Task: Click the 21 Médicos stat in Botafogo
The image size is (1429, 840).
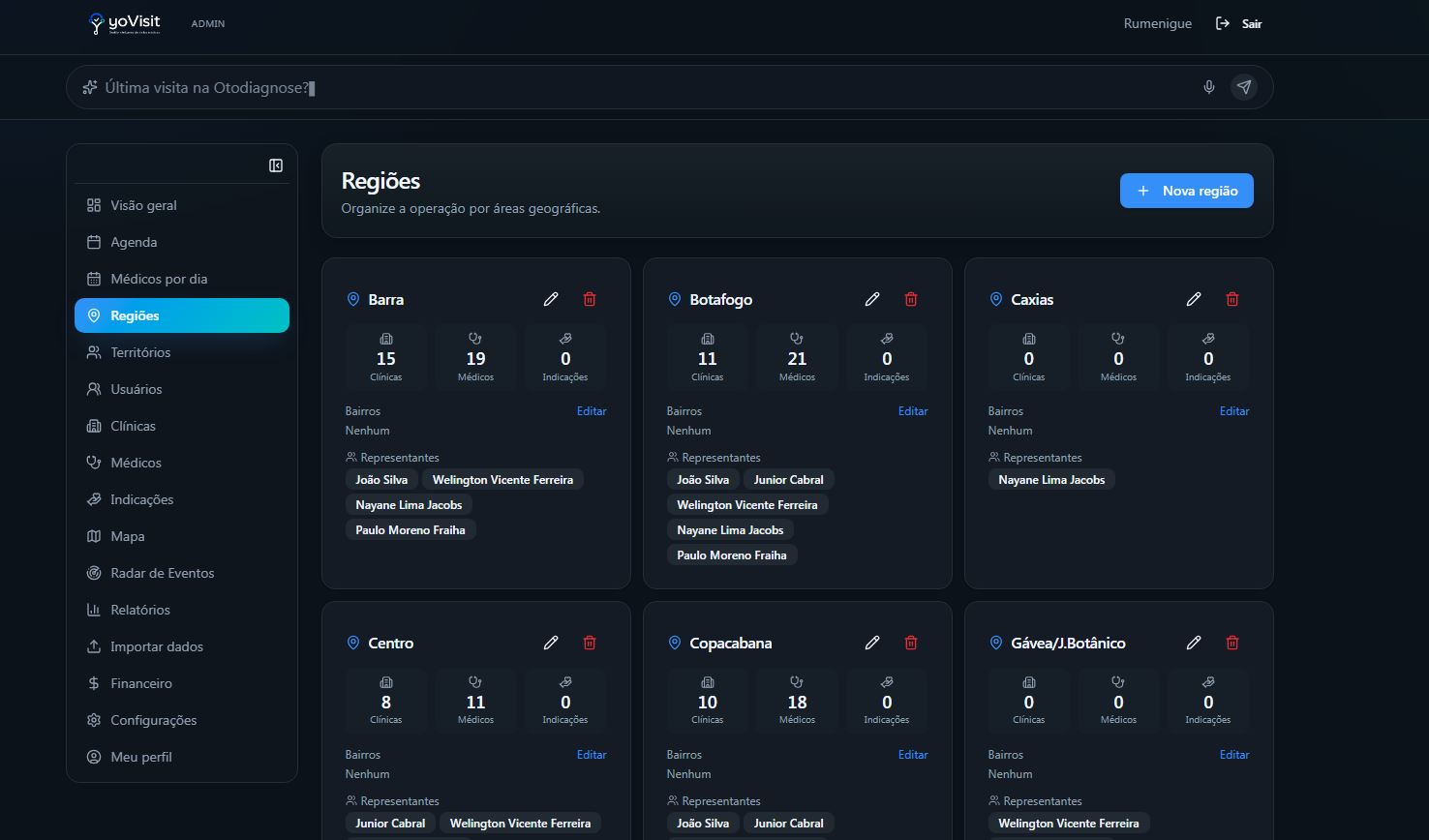Action: 797,357
